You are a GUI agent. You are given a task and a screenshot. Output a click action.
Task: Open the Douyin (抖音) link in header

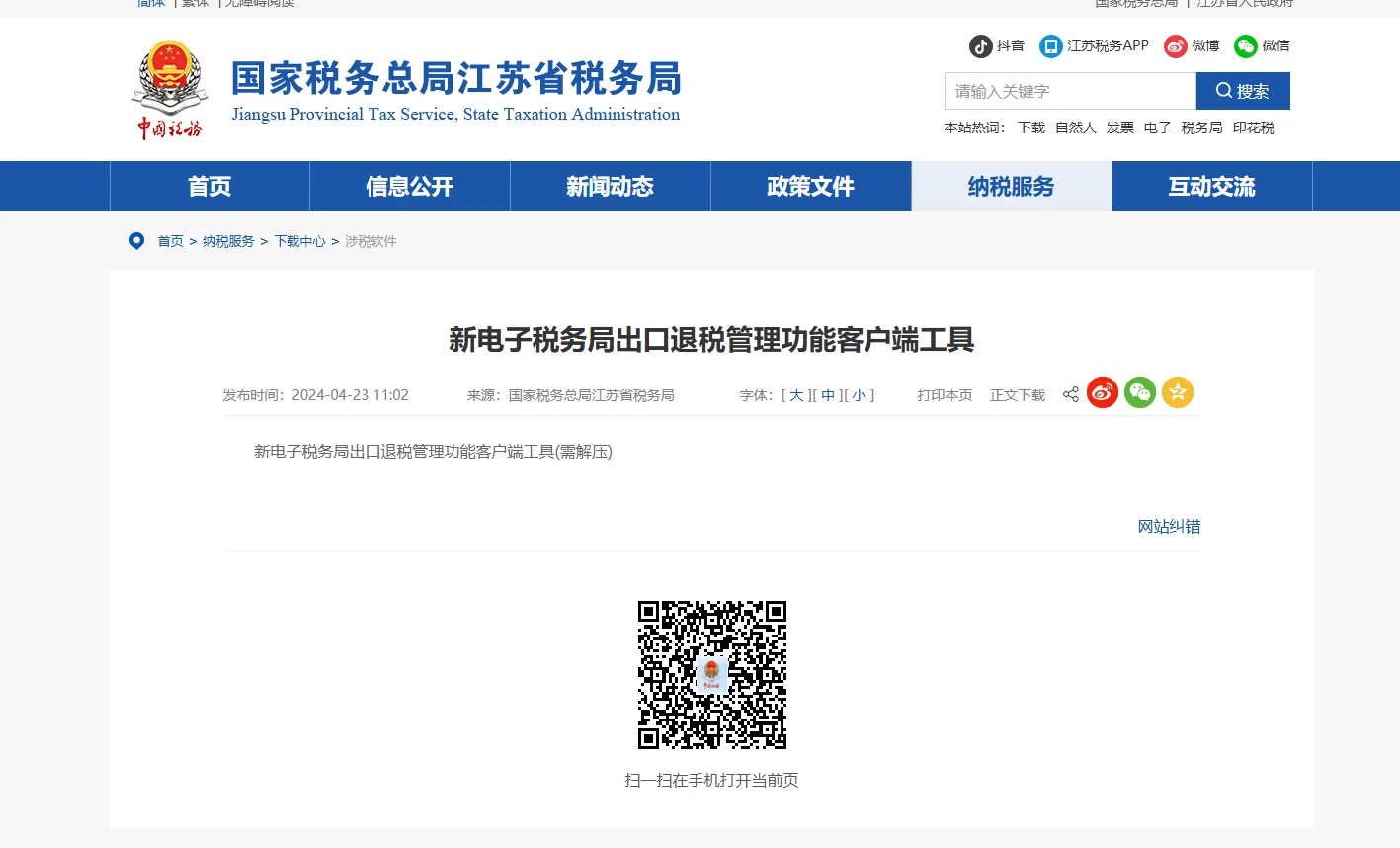pos(997,45)
